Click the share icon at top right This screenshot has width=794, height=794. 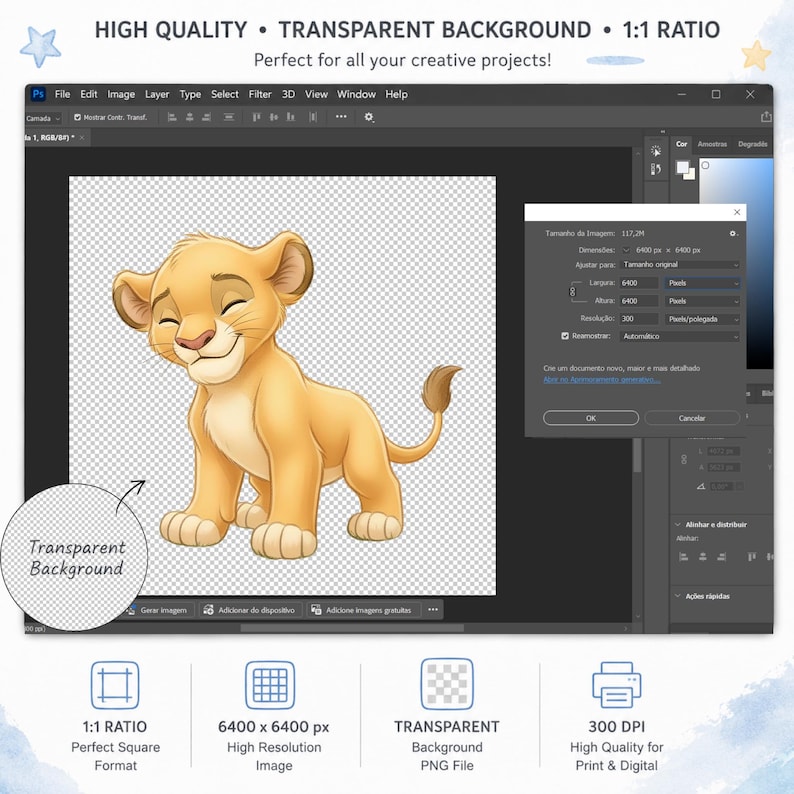pos(766,117)
